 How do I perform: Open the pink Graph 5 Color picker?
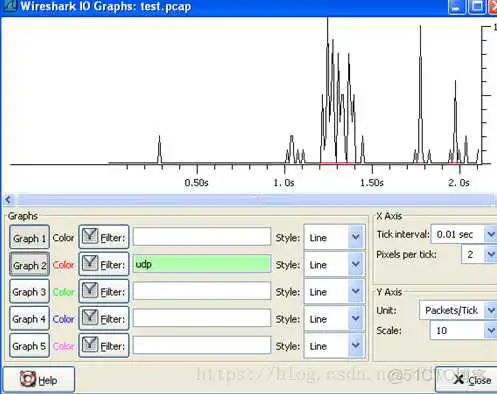63,346
